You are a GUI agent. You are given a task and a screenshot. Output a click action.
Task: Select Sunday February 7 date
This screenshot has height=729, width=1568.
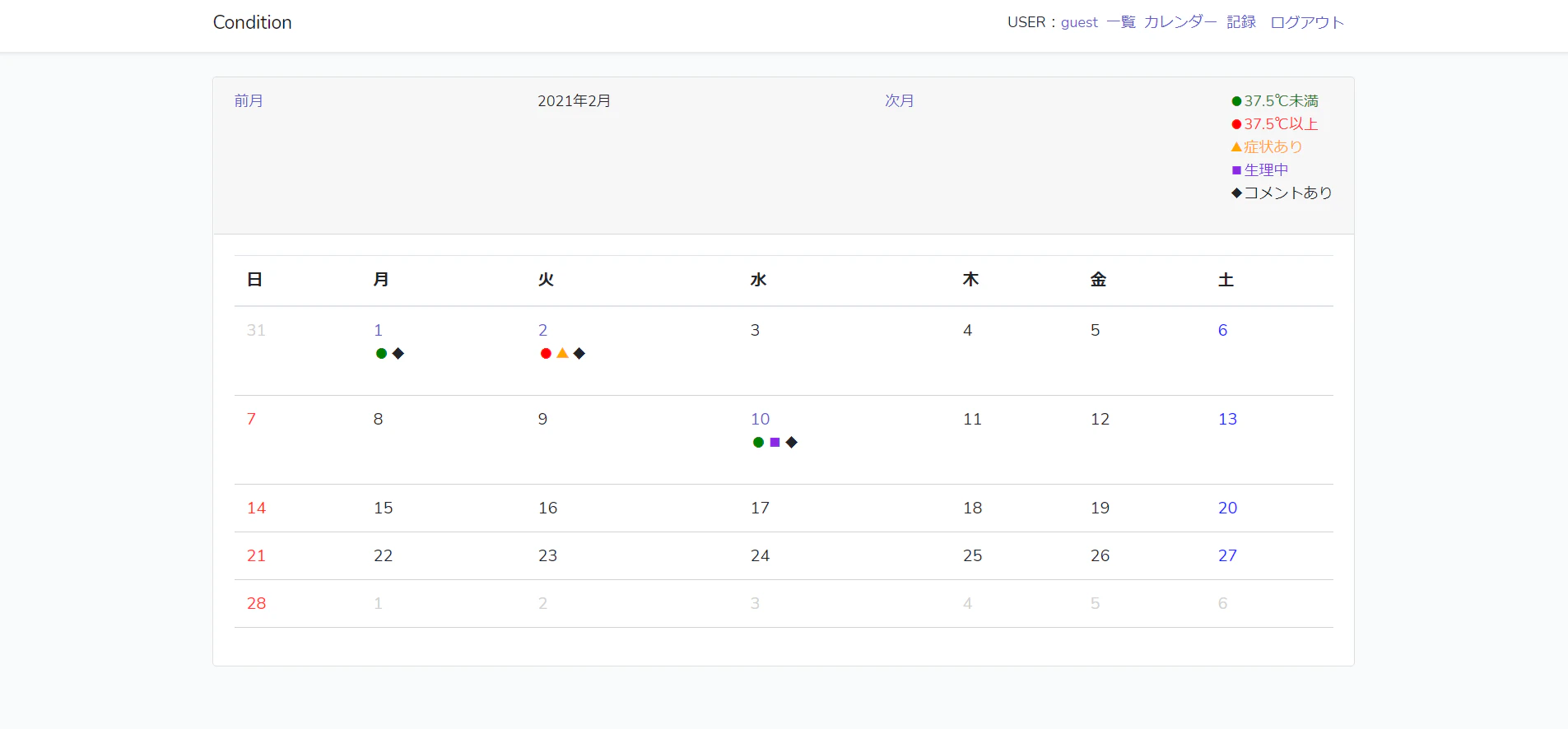point(252,419)
